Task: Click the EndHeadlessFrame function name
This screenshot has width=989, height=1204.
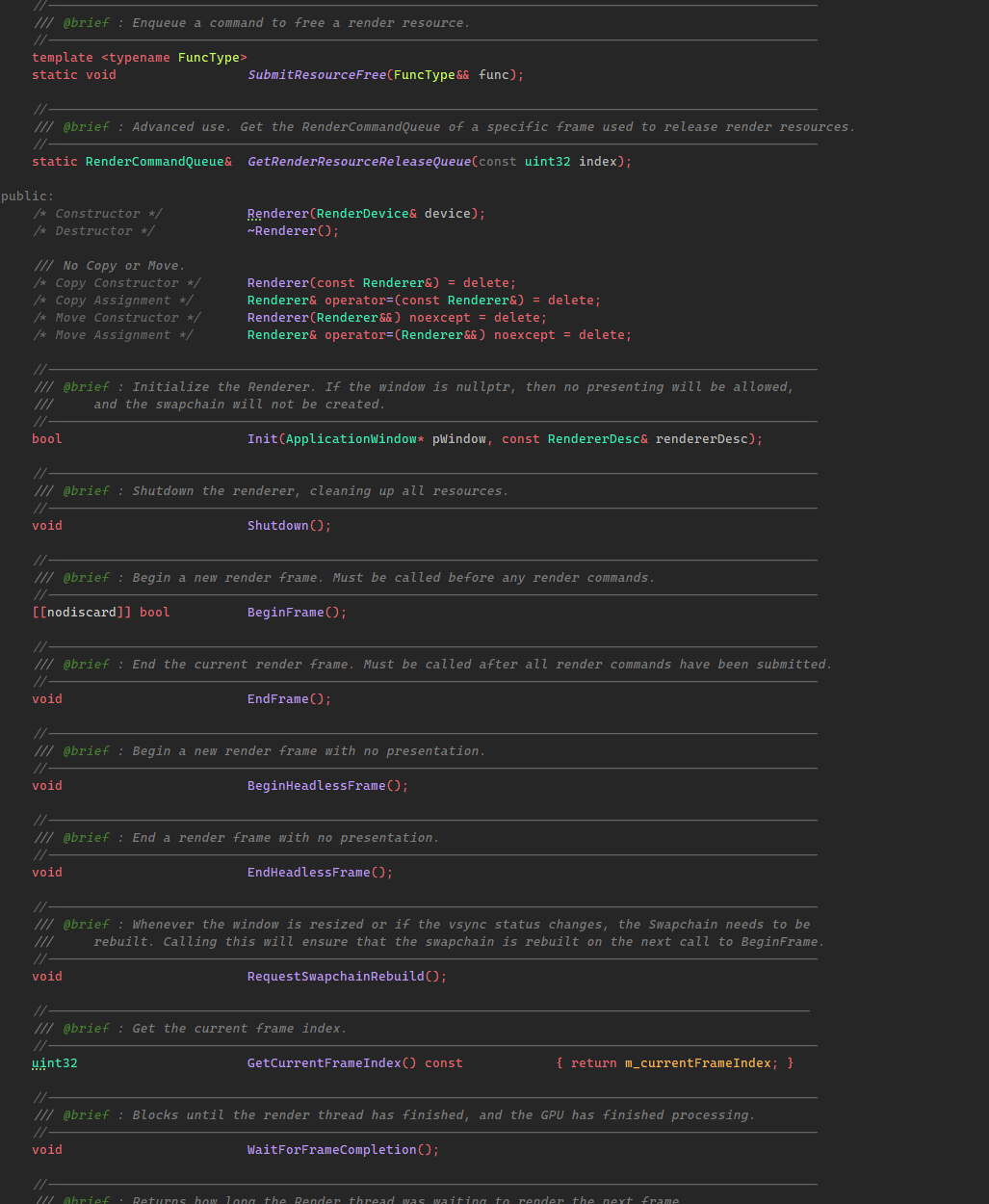Action: (308, 873)
